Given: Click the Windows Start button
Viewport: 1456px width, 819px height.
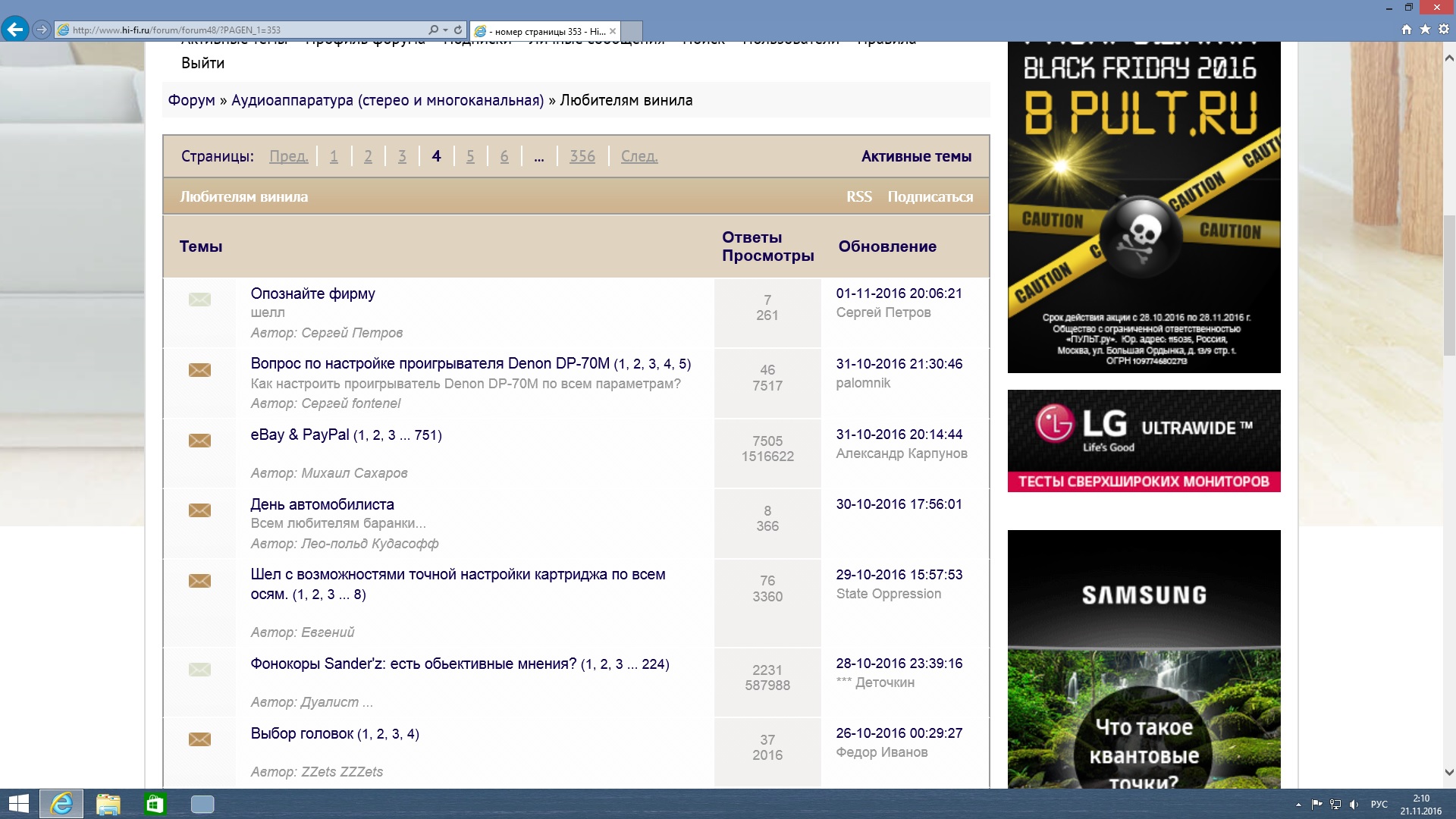Looking at the screenshot, I should (x=18, y=804).
